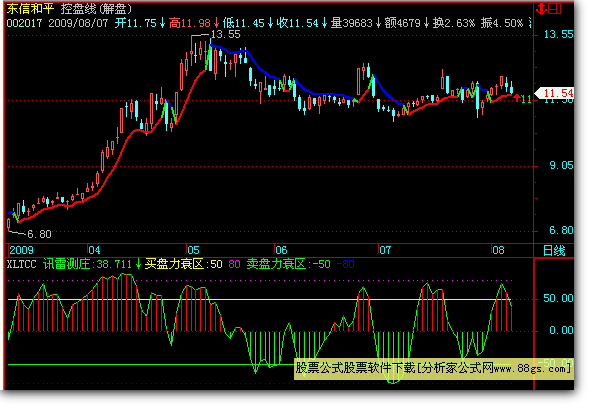Select the stock name 东信和平
This screenshot has width=589, height=405.
click(30, 8)
